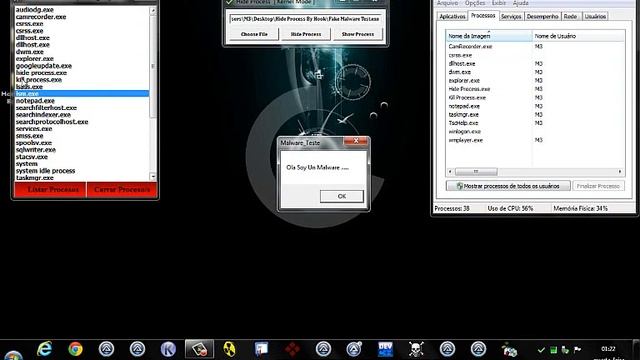The height and width of the screenshot is (360, 640).
Task: Open the red diamond icon on taskbar
Action: [x=292, y=349]
